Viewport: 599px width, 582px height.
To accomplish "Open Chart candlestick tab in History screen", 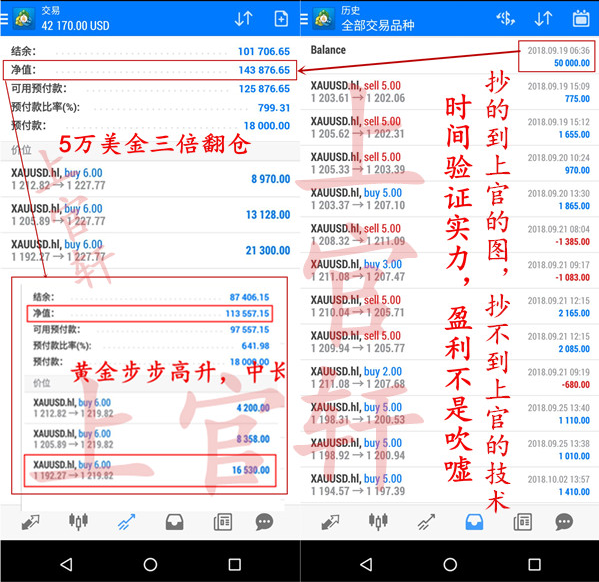I will (378, 521).
